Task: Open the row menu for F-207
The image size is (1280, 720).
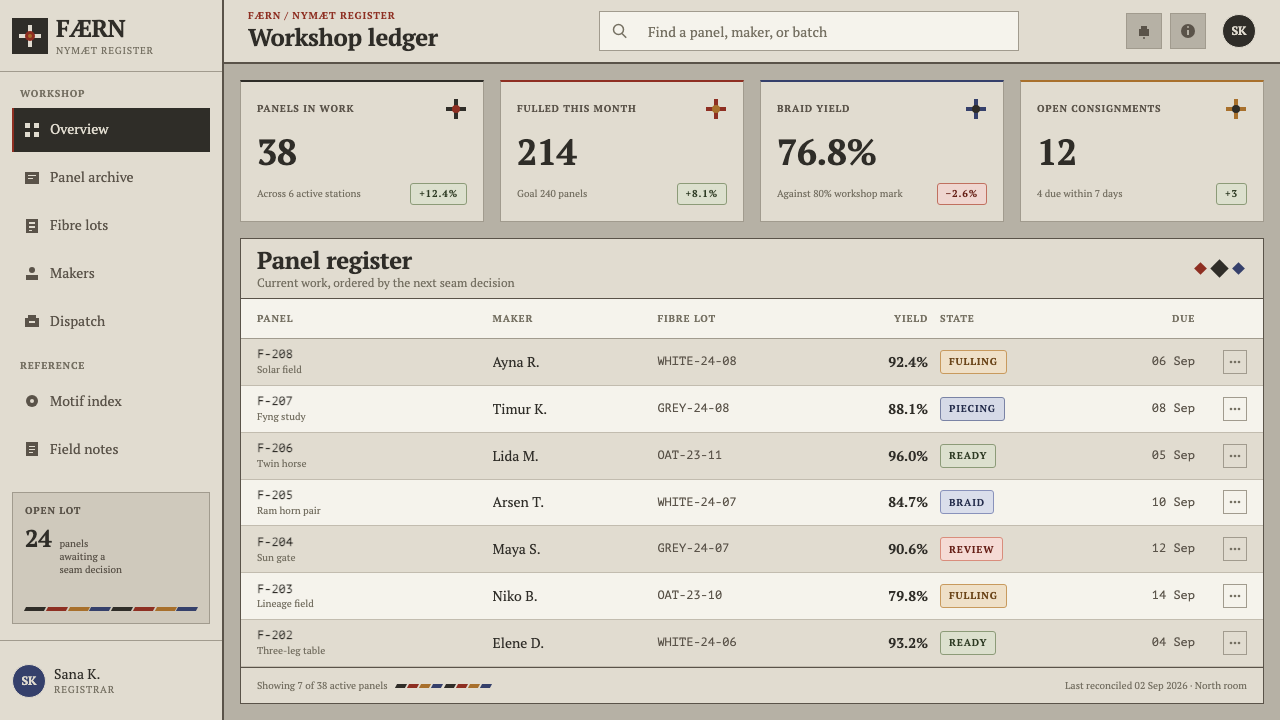Action: (x=1235, y=409)
